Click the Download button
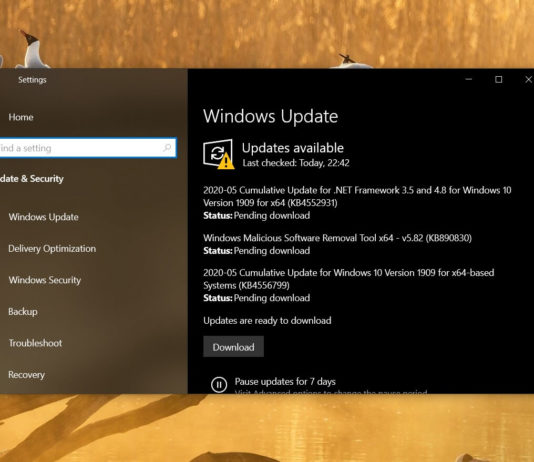This screenshot has width=534, height=462. pyautogui.click(x=233, y=347)
